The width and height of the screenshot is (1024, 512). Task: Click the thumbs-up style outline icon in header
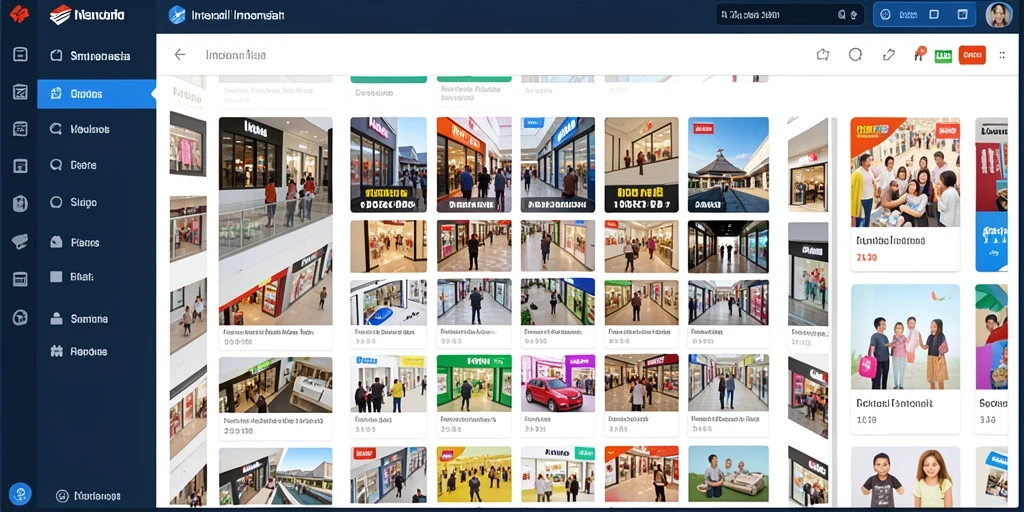823,55
